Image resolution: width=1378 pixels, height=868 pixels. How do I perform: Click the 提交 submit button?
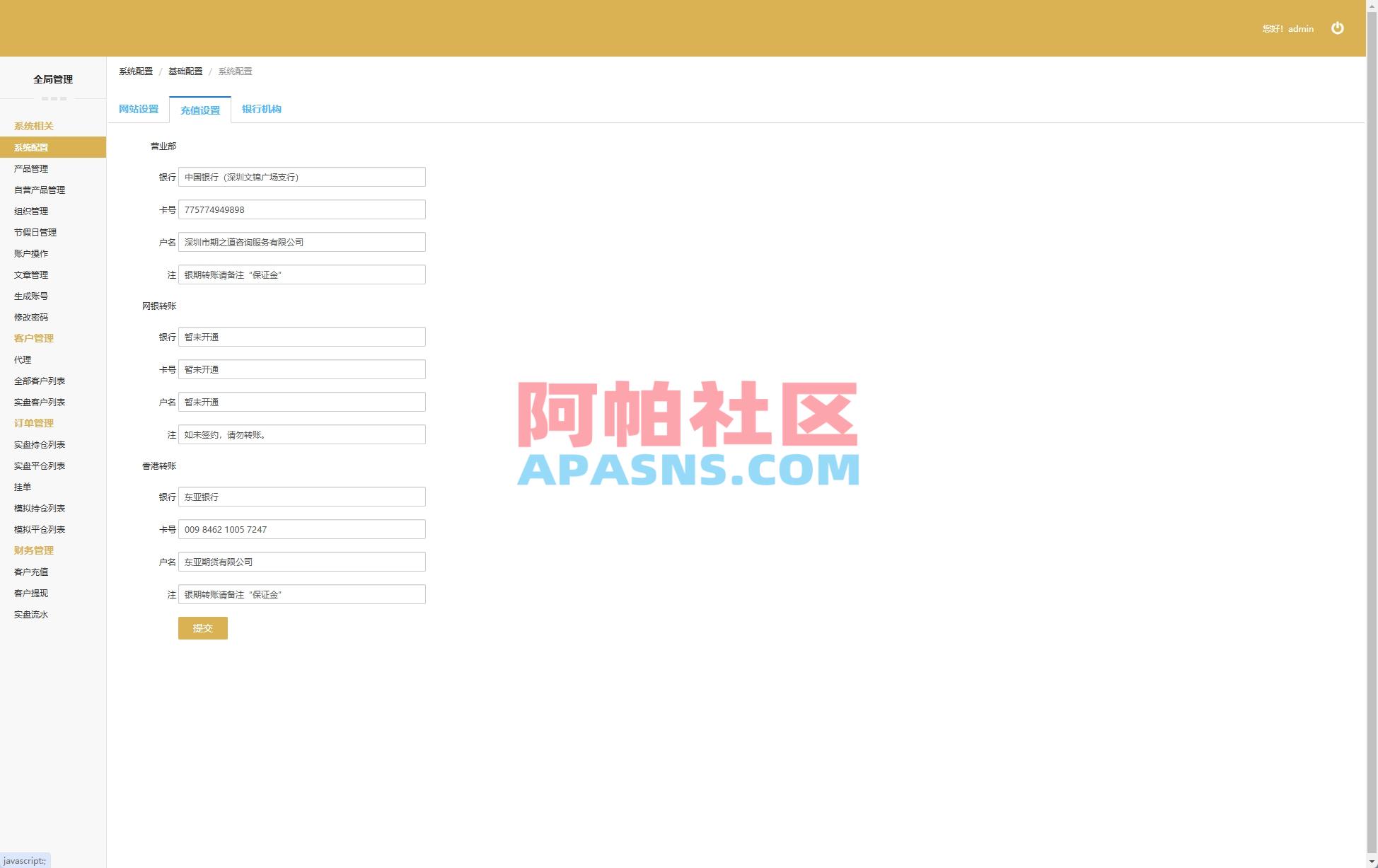pos(203,627)
